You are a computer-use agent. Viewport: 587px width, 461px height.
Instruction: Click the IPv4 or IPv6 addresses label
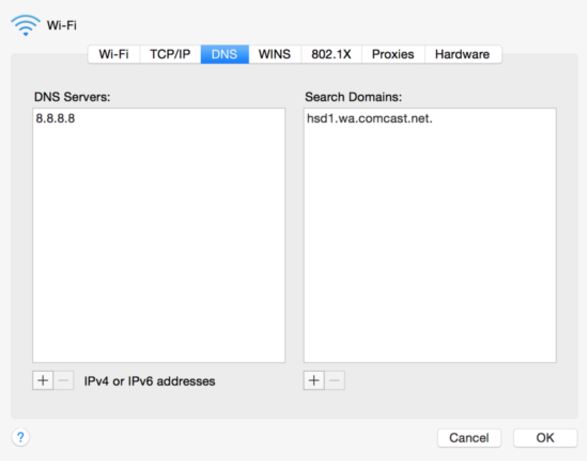149,381
